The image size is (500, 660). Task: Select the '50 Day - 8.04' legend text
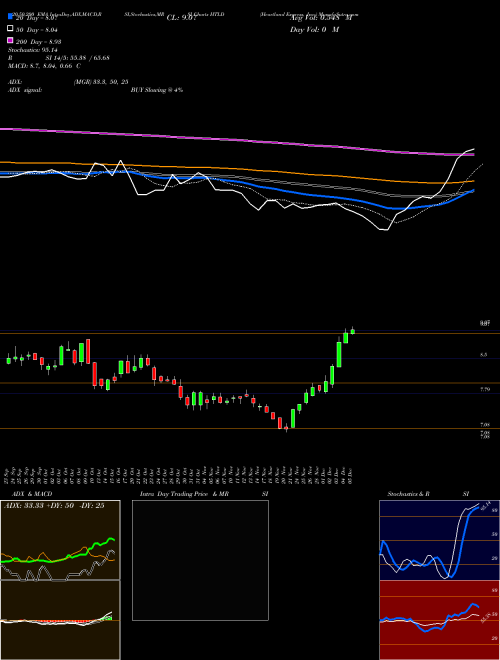click(37, 30)
